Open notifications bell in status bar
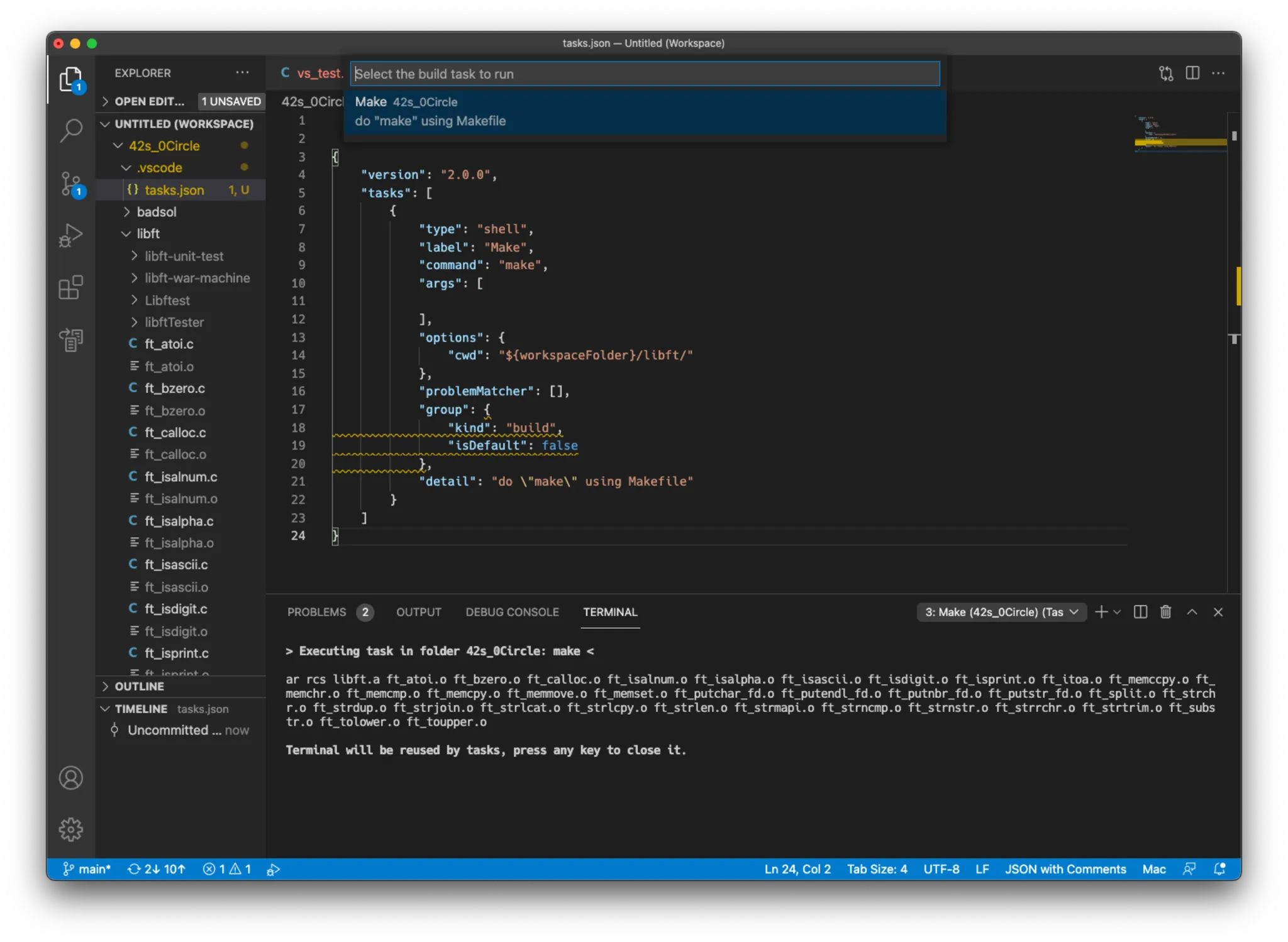This screenshot has height=942, width=1288. (1219, 868)
